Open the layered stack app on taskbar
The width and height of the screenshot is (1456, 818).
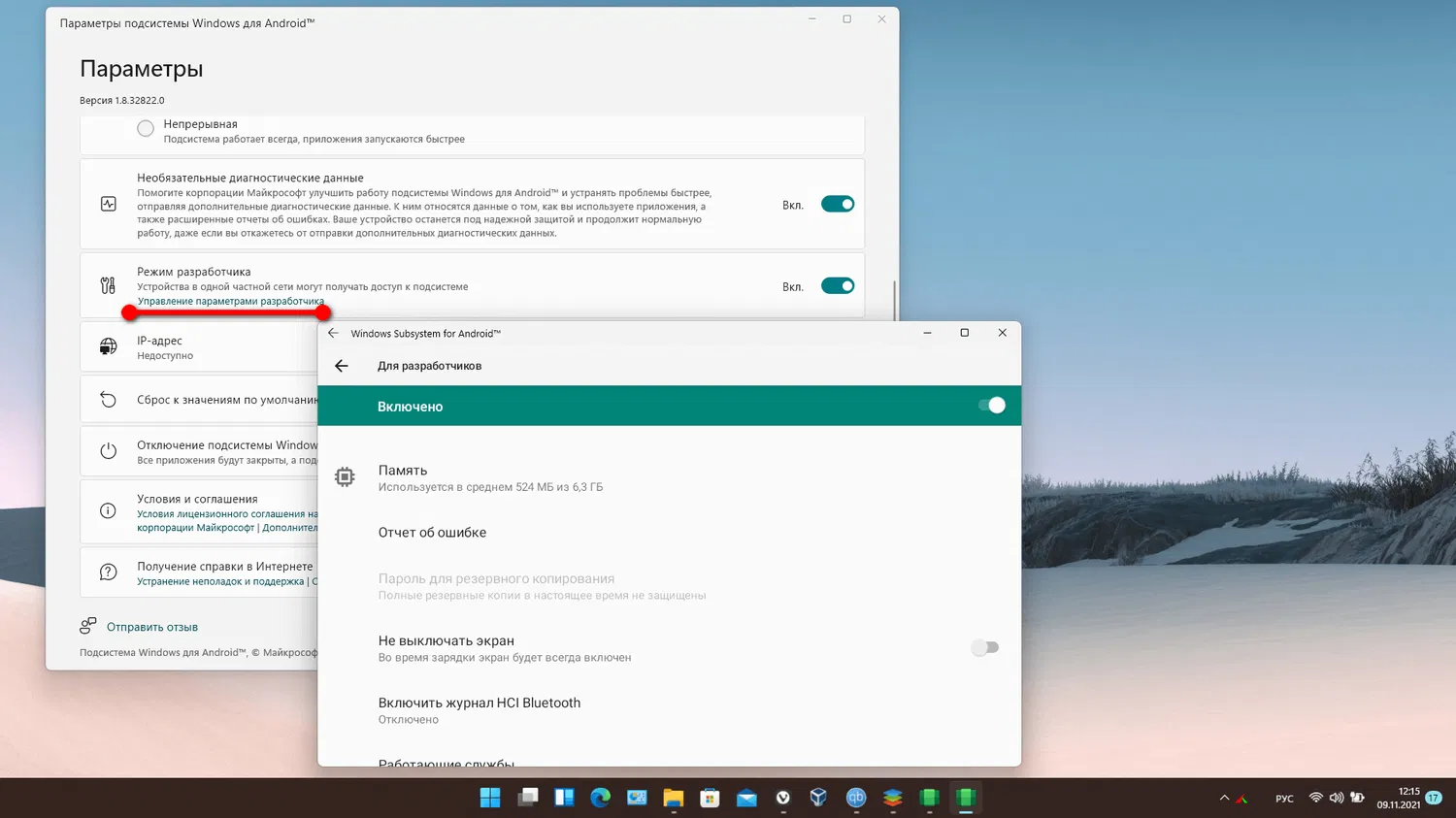[893, 798]
